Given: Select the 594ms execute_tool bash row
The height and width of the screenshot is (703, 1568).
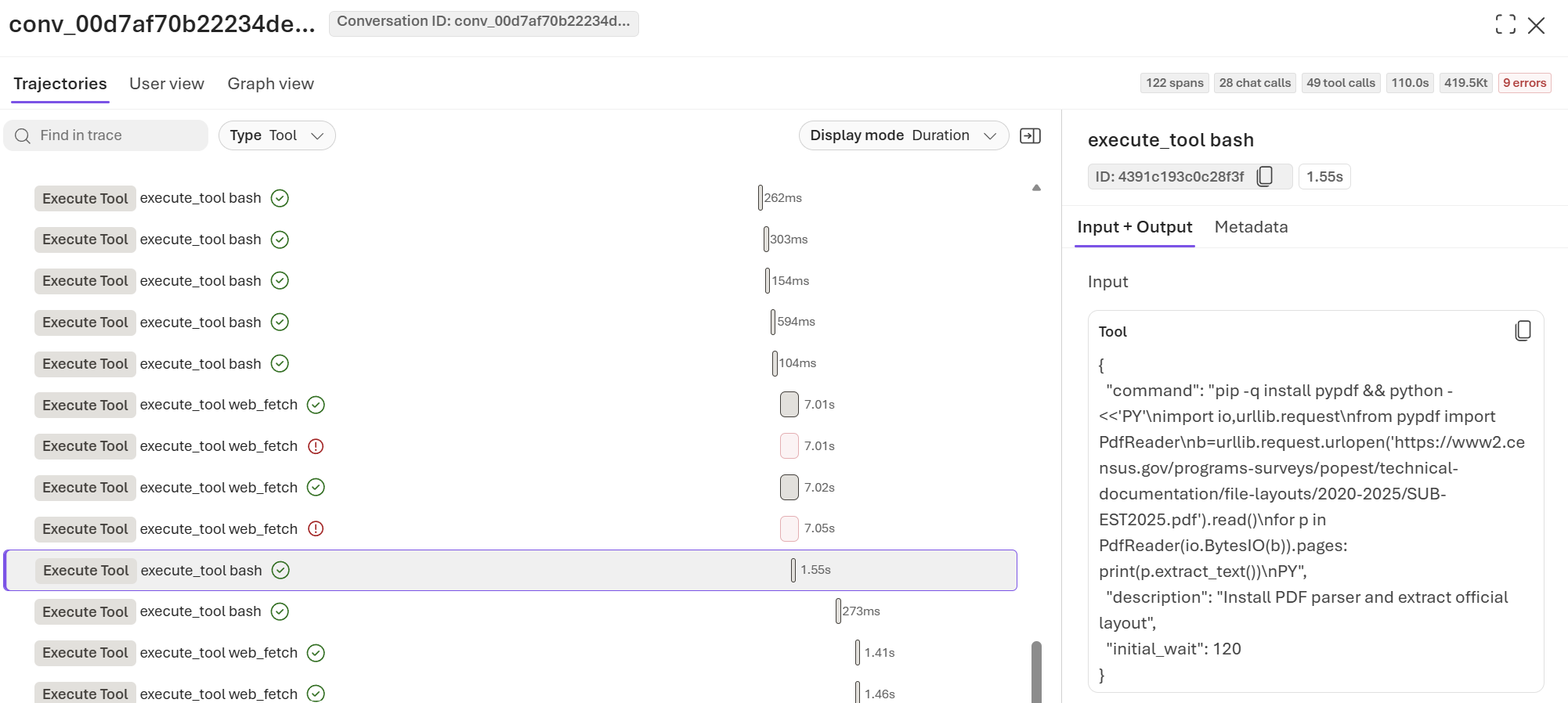Looking at the screenshot, I should 510,322.
